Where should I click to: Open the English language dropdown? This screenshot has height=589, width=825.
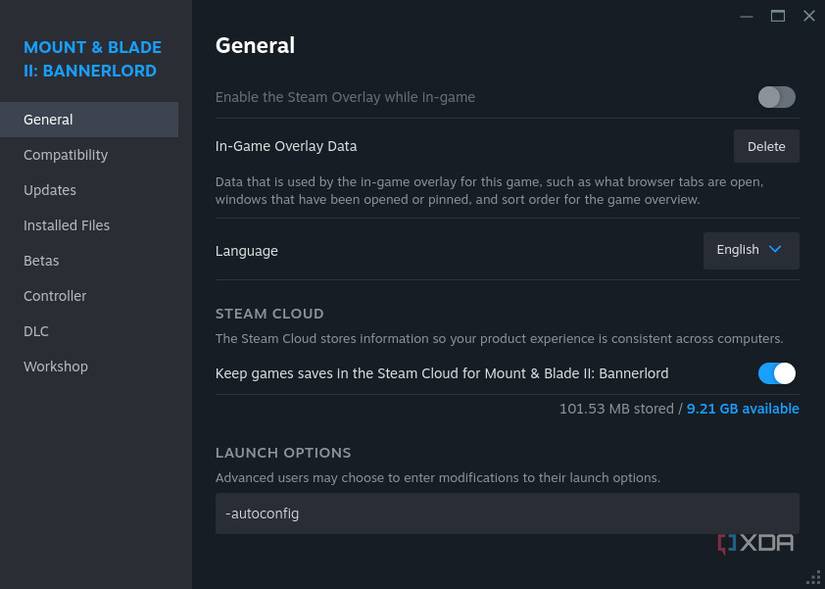[751, 251]
